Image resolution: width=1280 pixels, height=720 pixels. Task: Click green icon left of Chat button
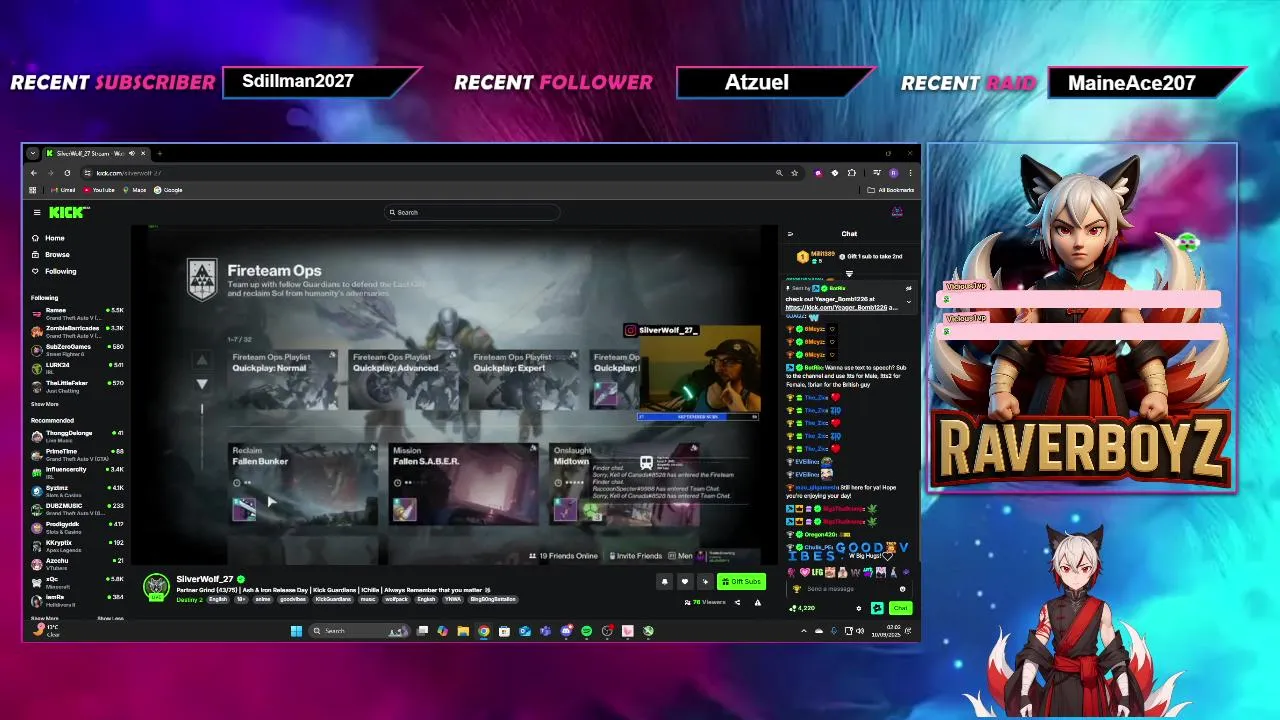(877, 608)
